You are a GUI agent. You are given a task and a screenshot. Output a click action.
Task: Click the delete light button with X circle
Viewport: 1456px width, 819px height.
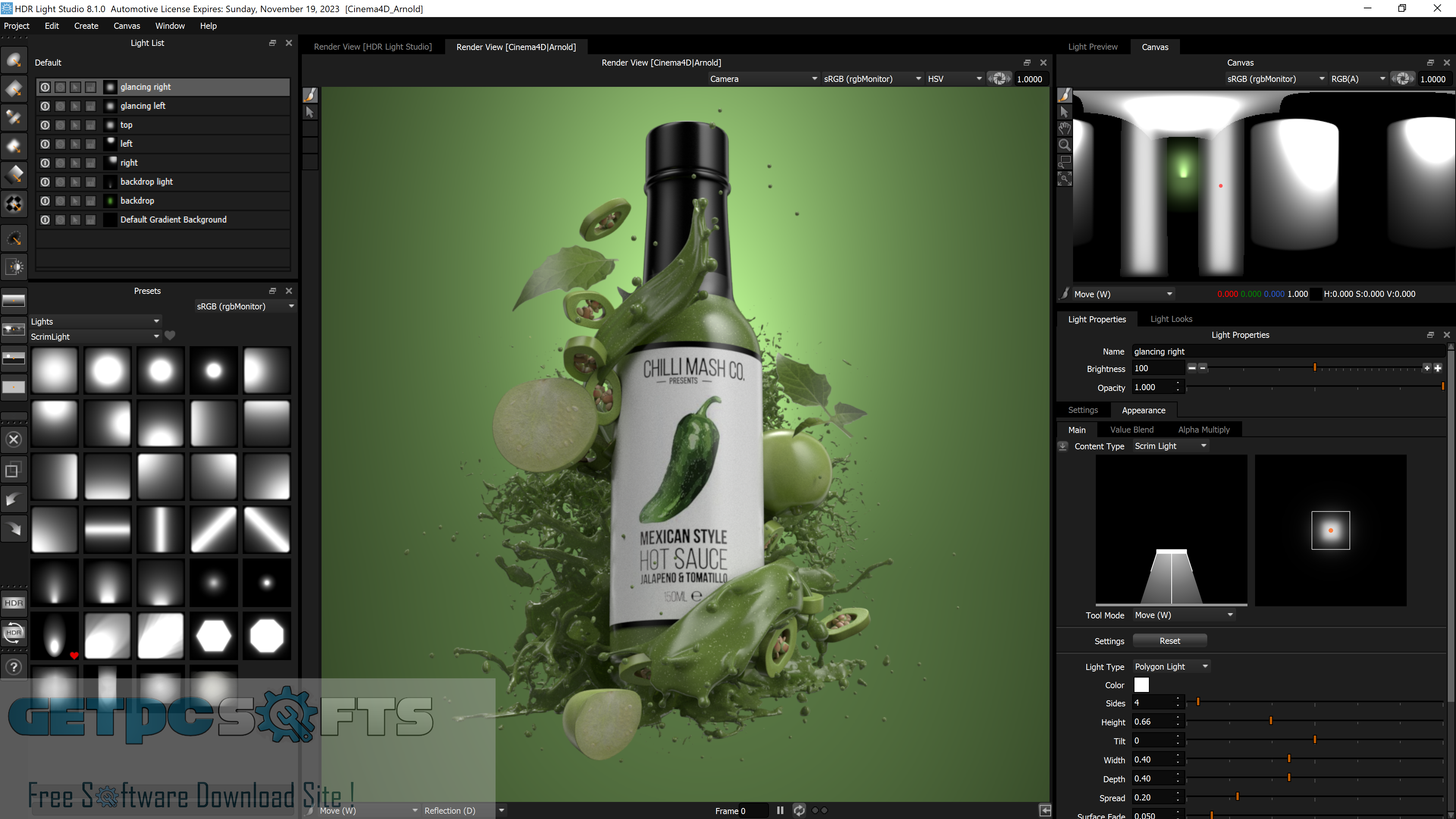[14, 439]
